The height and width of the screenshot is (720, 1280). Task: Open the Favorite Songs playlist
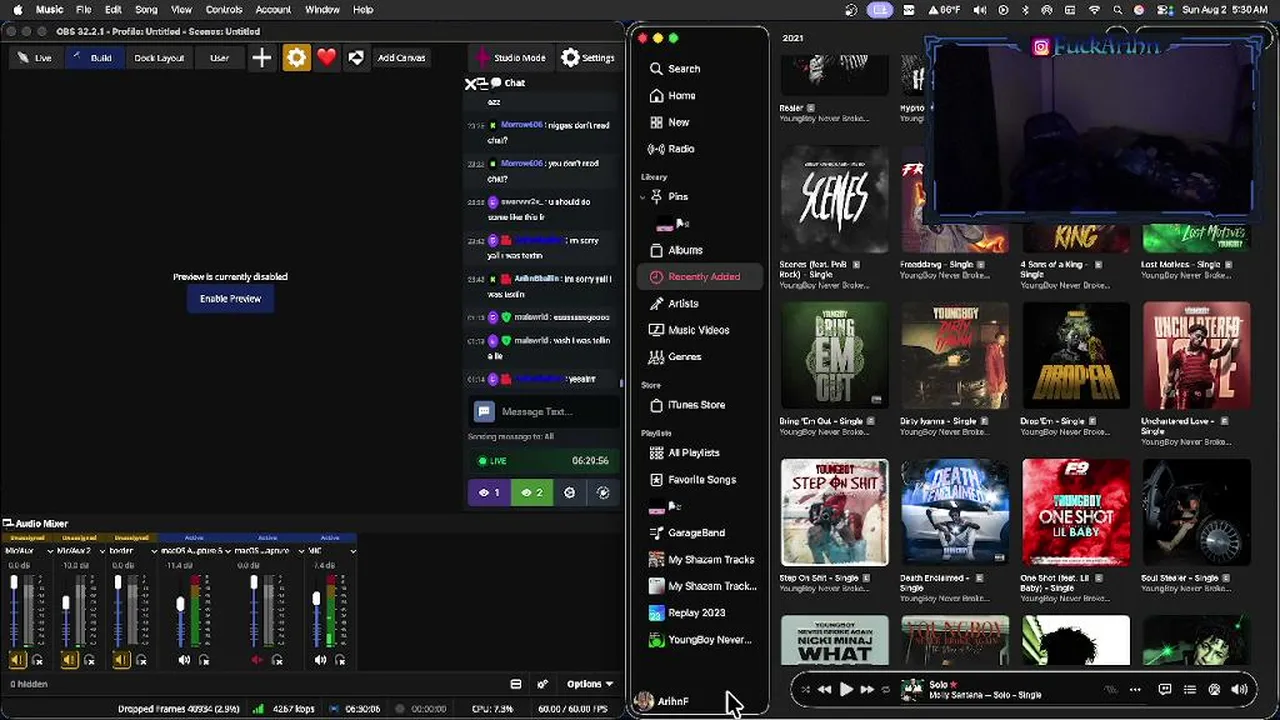pyautogui.click(x=700, y=480)
